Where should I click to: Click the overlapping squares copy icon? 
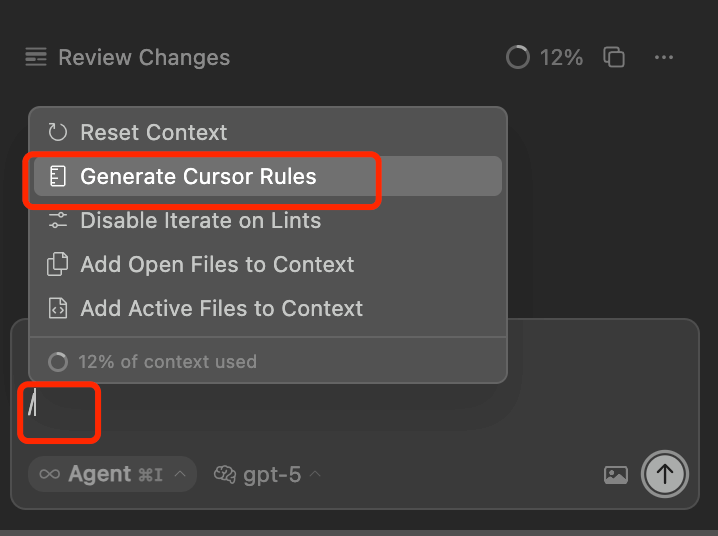tap(614, 57)
